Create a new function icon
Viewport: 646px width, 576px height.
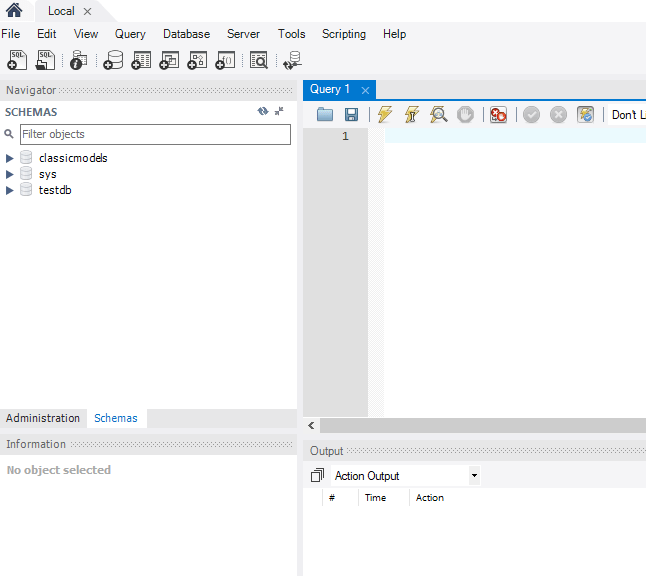pos(225,61)
